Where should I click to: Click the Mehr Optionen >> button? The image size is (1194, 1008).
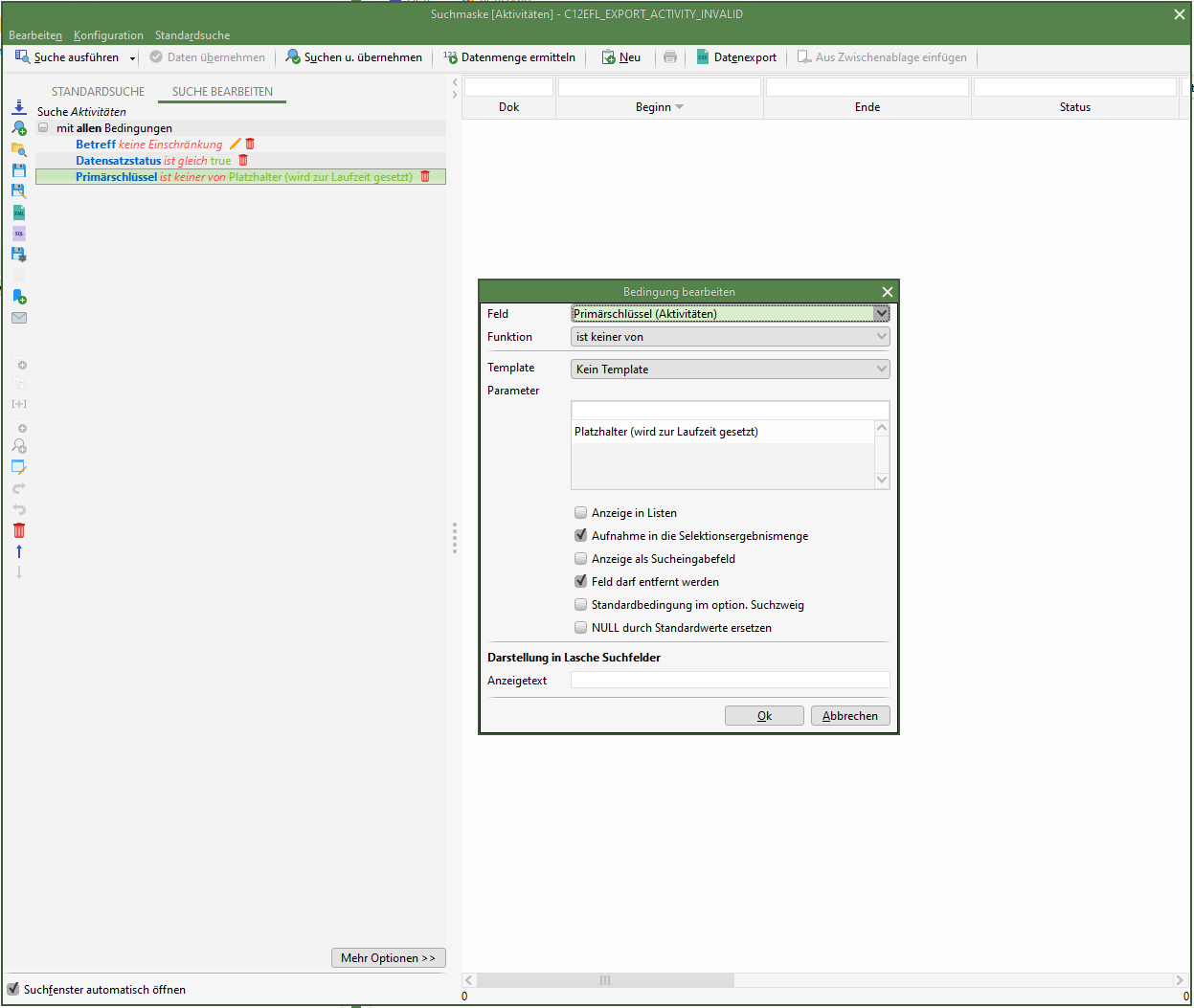click(x=388, y=958)
